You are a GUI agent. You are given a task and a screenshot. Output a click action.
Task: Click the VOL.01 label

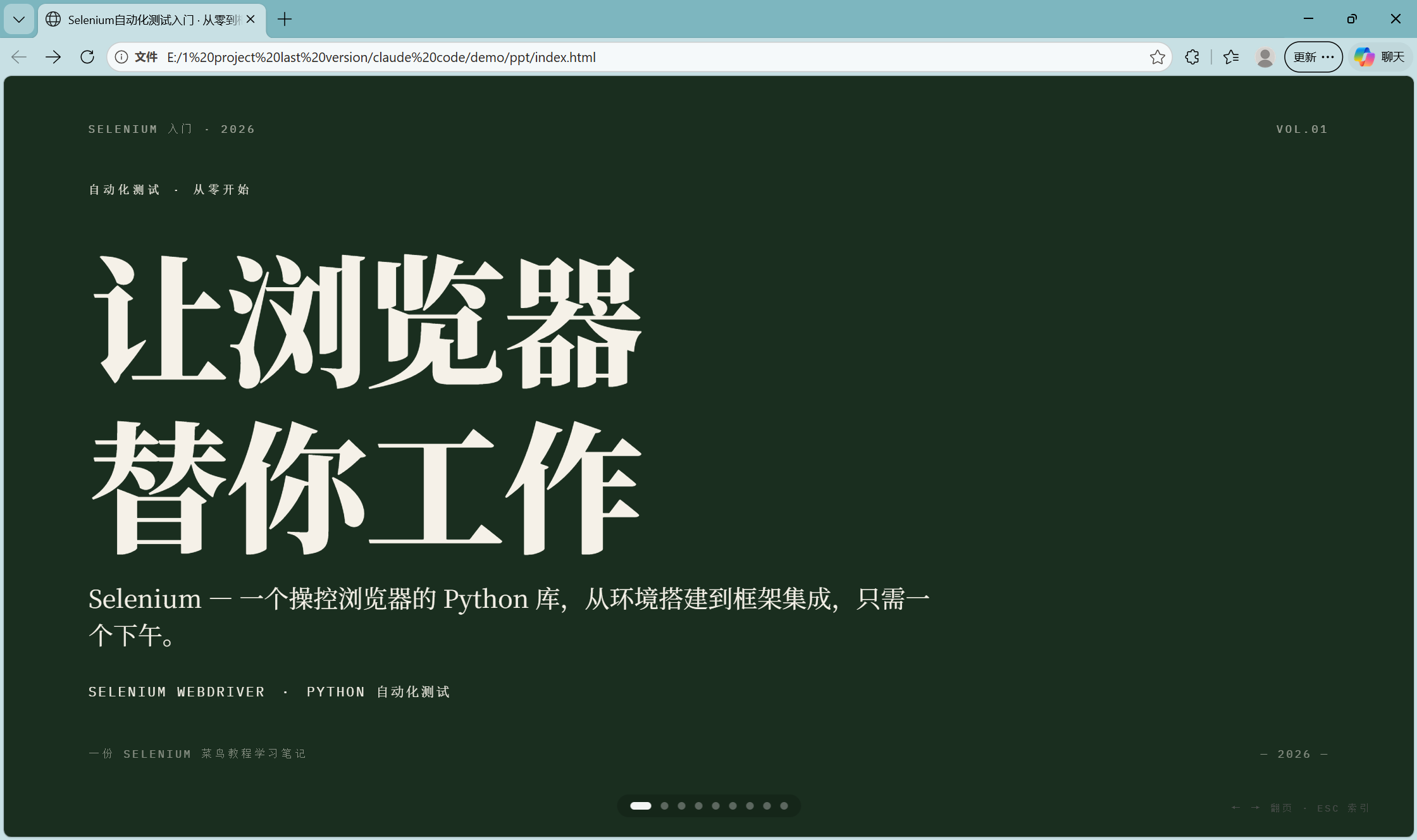point(1302,129)
